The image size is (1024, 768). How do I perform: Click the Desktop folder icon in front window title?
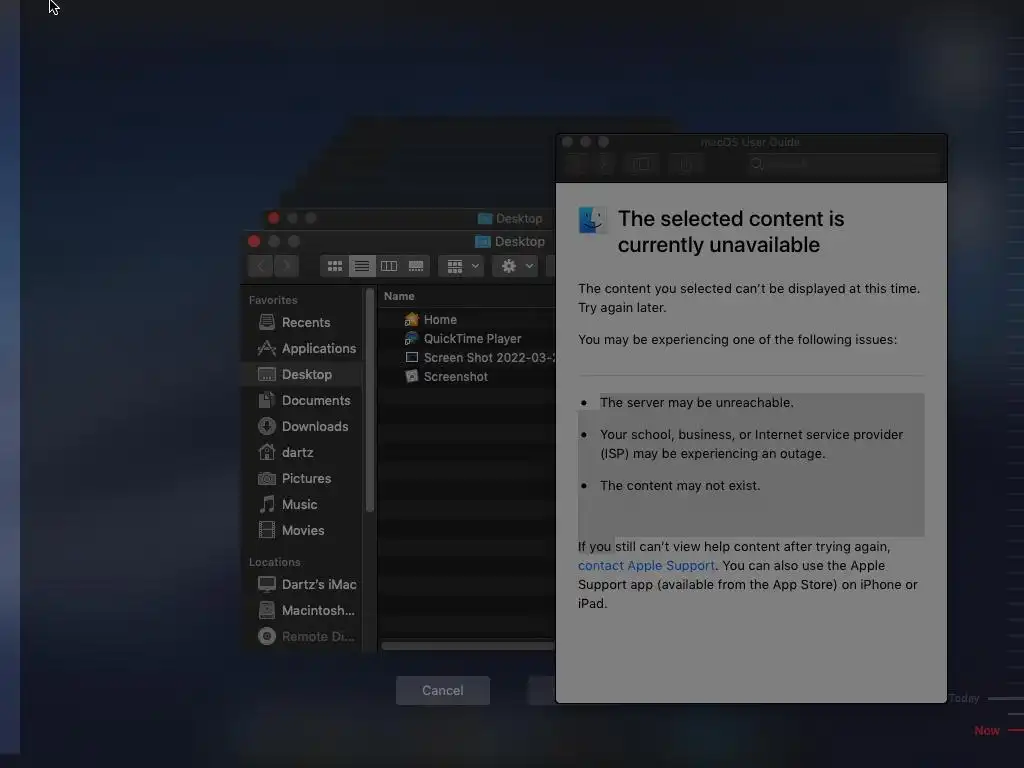tap(483, 242)
